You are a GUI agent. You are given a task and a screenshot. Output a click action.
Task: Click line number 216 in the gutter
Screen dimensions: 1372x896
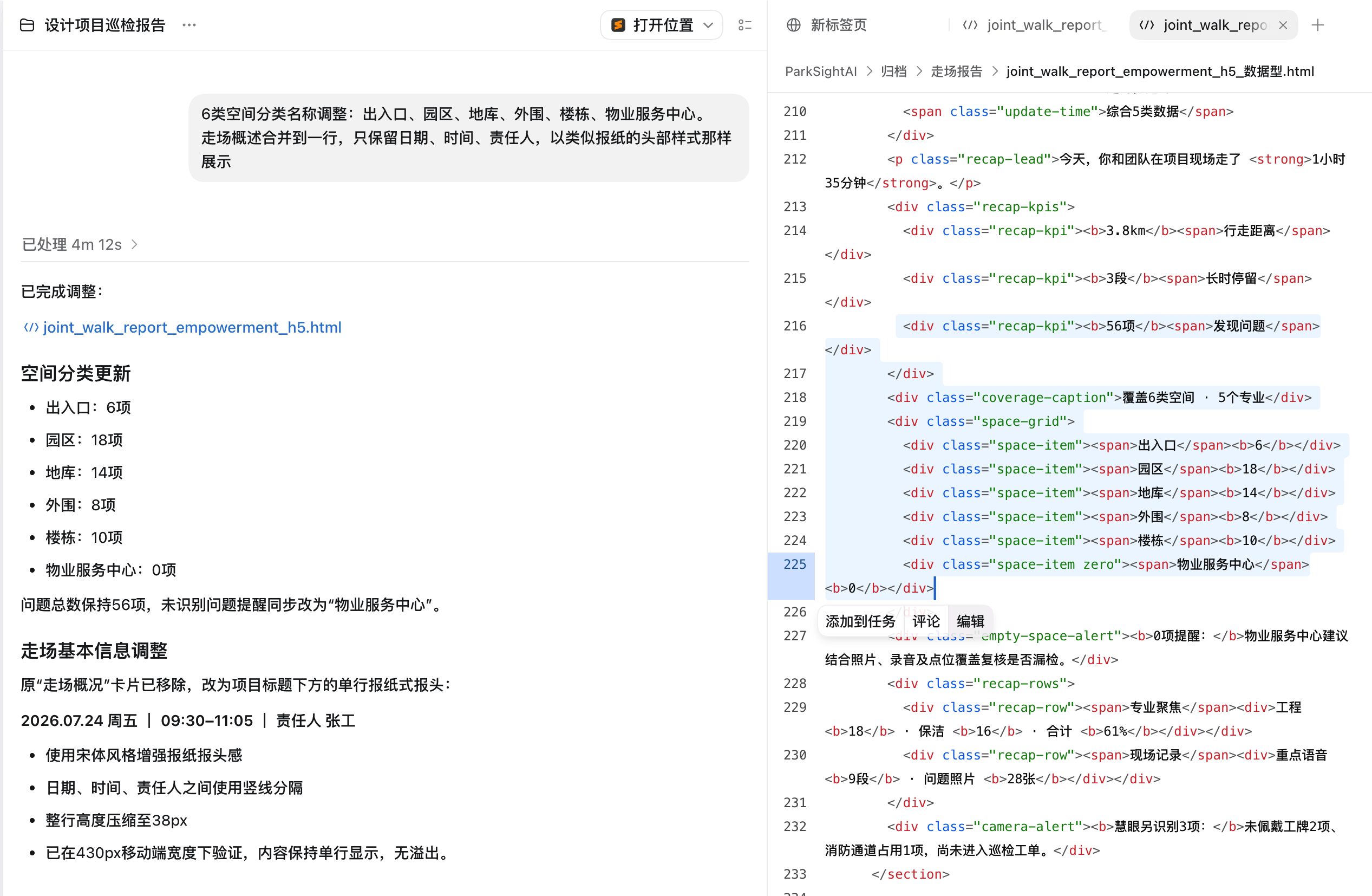pos(794,326)
